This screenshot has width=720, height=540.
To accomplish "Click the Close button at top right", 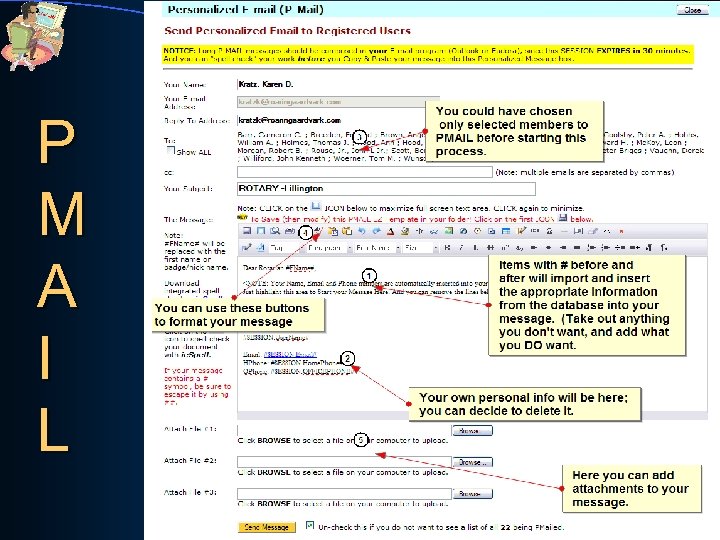I will click(x=692, y=10).
